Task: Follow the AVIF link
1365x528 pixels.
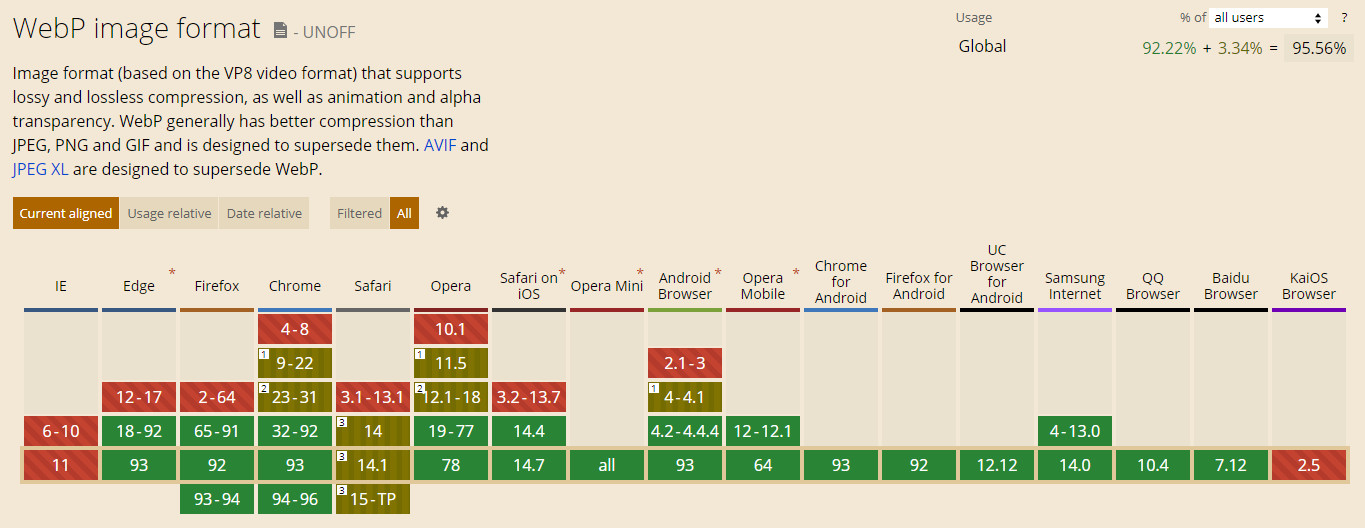Action: click(440, 145)
